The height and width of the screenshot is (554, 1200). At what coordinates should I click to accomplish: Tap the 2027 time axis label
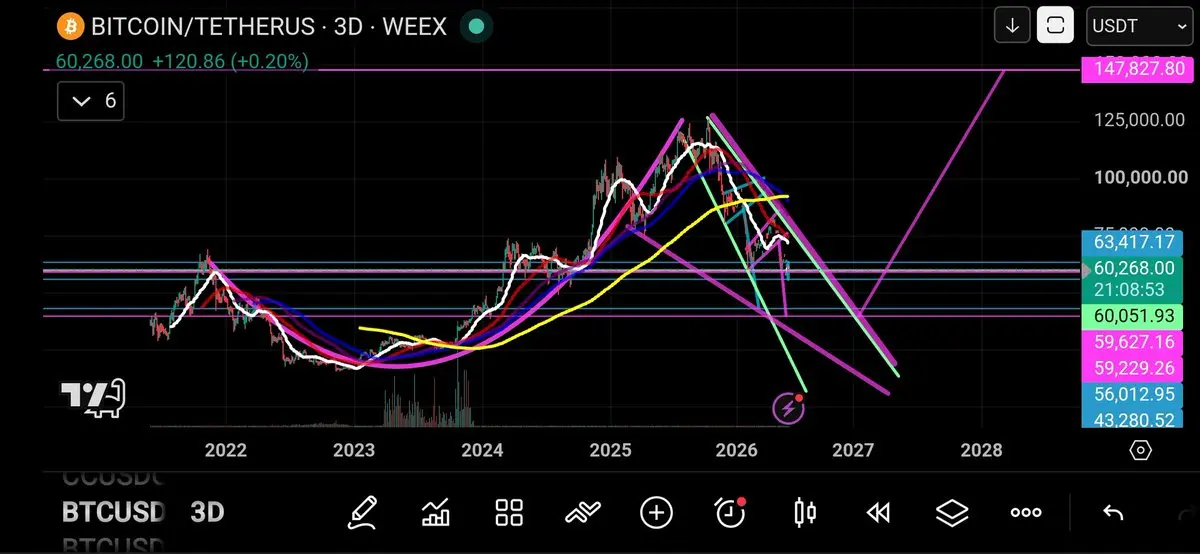click(x=854, y=450)
